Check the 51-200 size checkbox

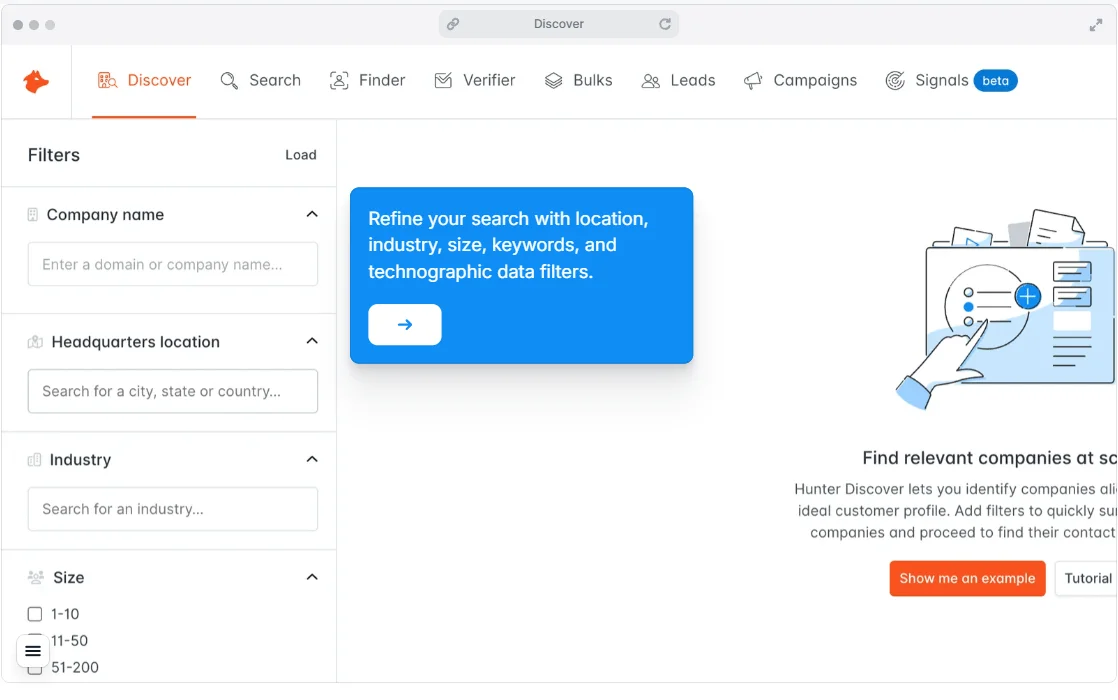35,669
